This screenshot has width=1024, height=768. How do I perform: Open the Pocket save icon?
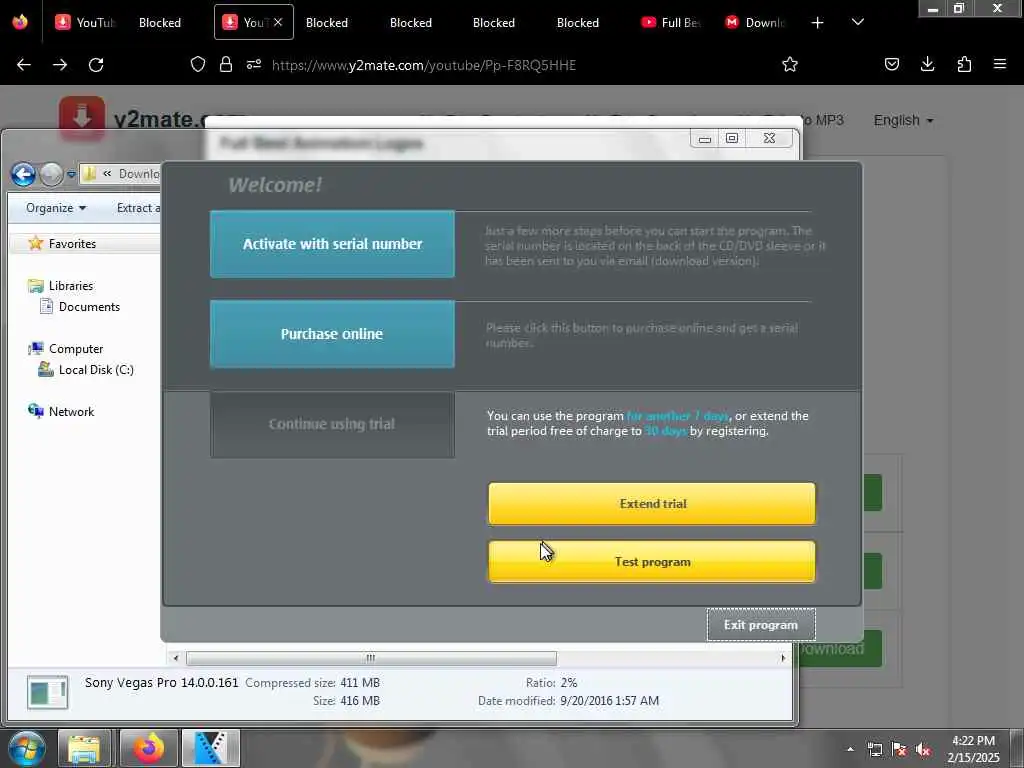coord(891,64)
